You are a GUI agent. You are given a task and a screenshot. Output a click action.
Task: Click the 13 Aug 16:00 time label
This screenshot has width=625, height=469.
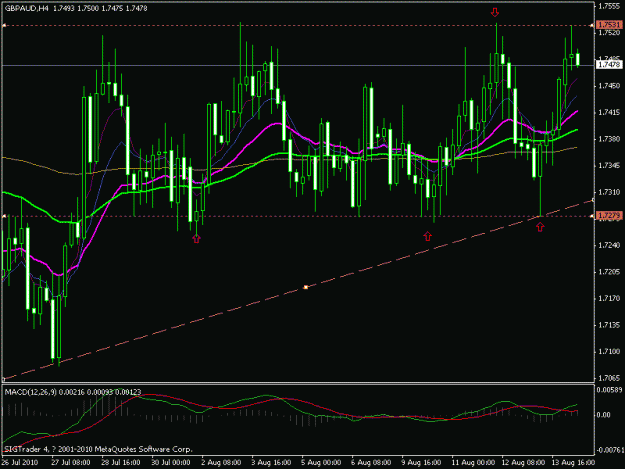pyautogui.click(x=574, y=462)
